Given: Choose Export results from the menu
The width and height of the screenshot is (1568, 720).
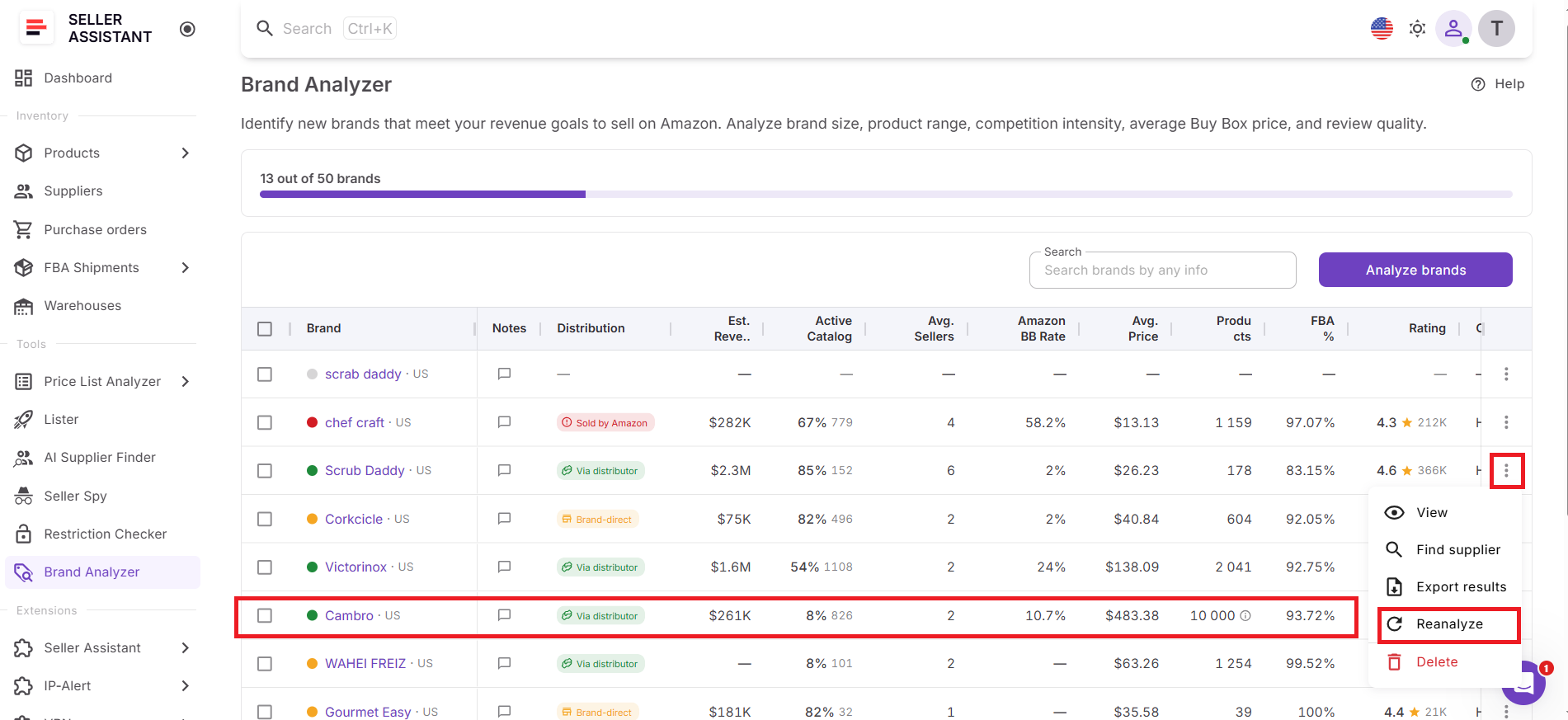Looking at the screenshot, I should tap(1445, 587).
